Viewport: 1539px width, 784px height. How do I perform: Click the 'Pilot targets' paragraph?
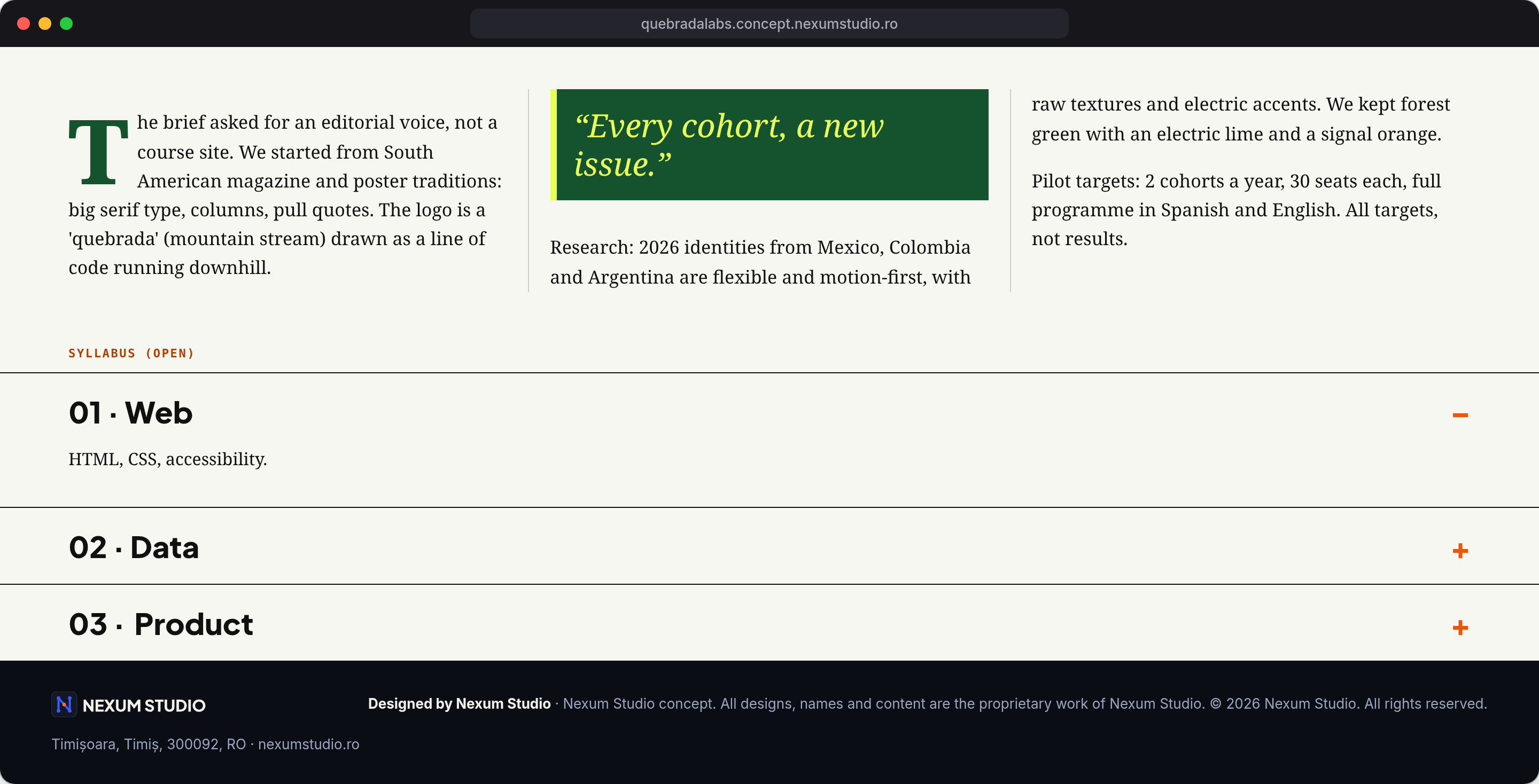pos(1237,209)
